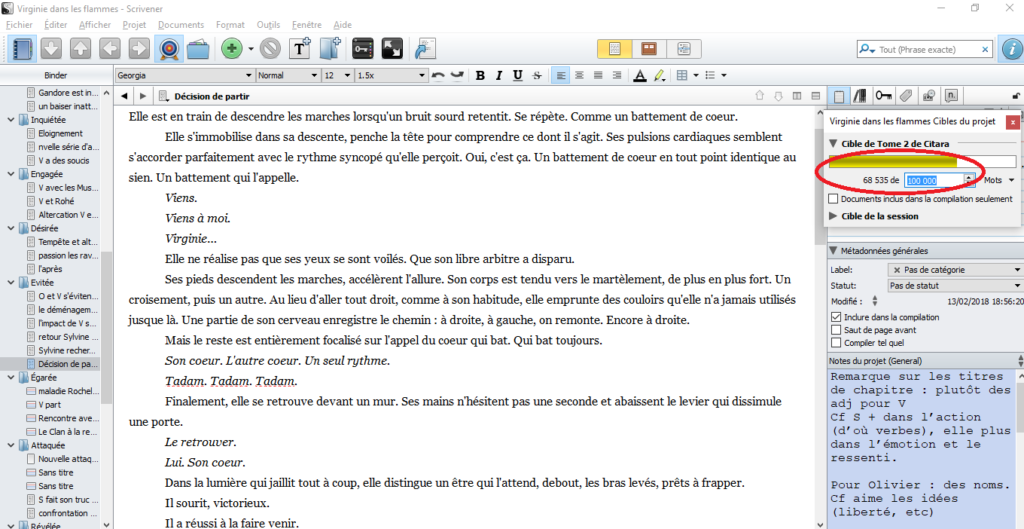The image size is (1024, 529).
Task: Toggle italic formatting
Action: coord(499,76)
